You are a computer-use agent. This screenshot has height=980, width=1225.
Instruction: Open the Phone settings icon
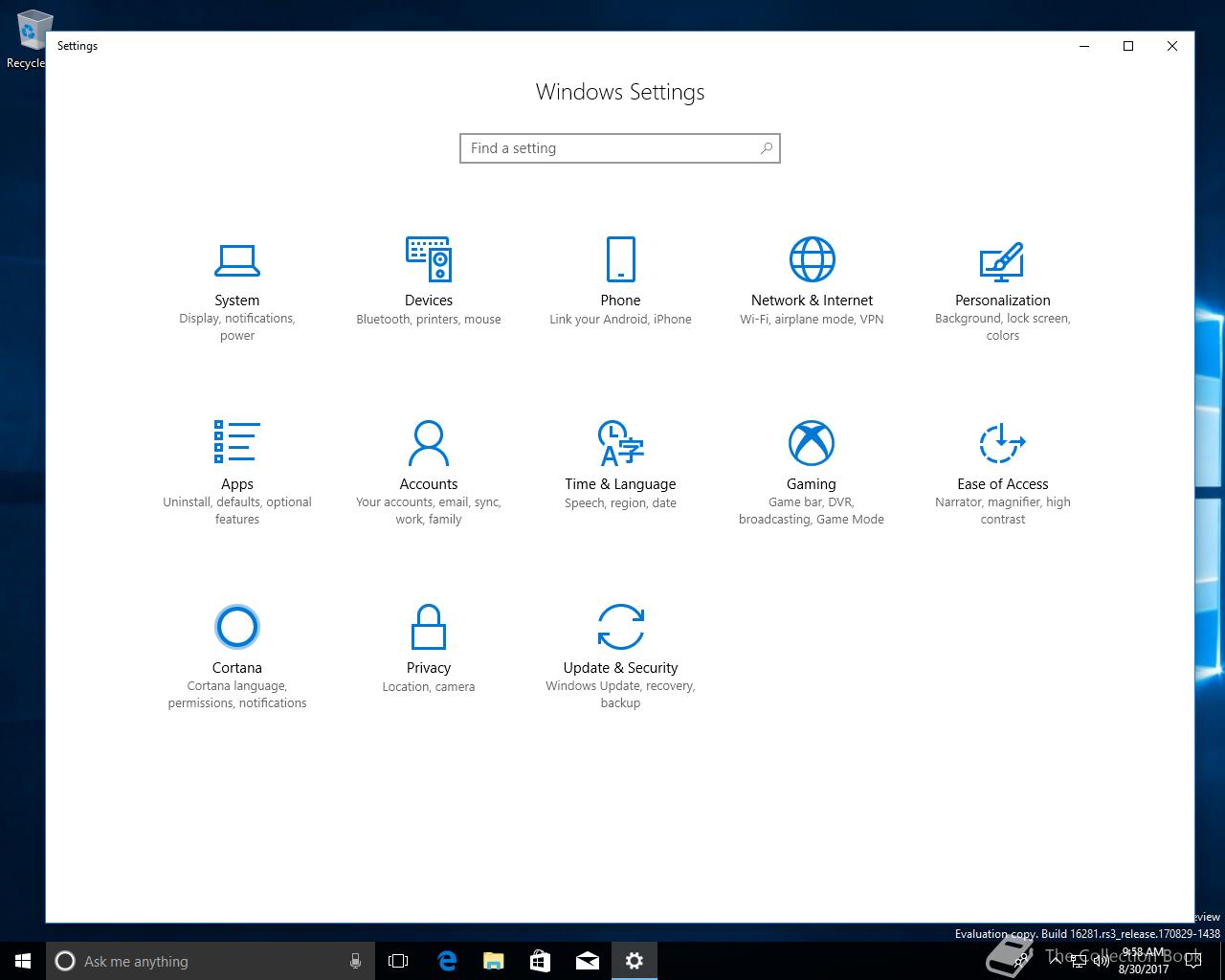(620, 259)
